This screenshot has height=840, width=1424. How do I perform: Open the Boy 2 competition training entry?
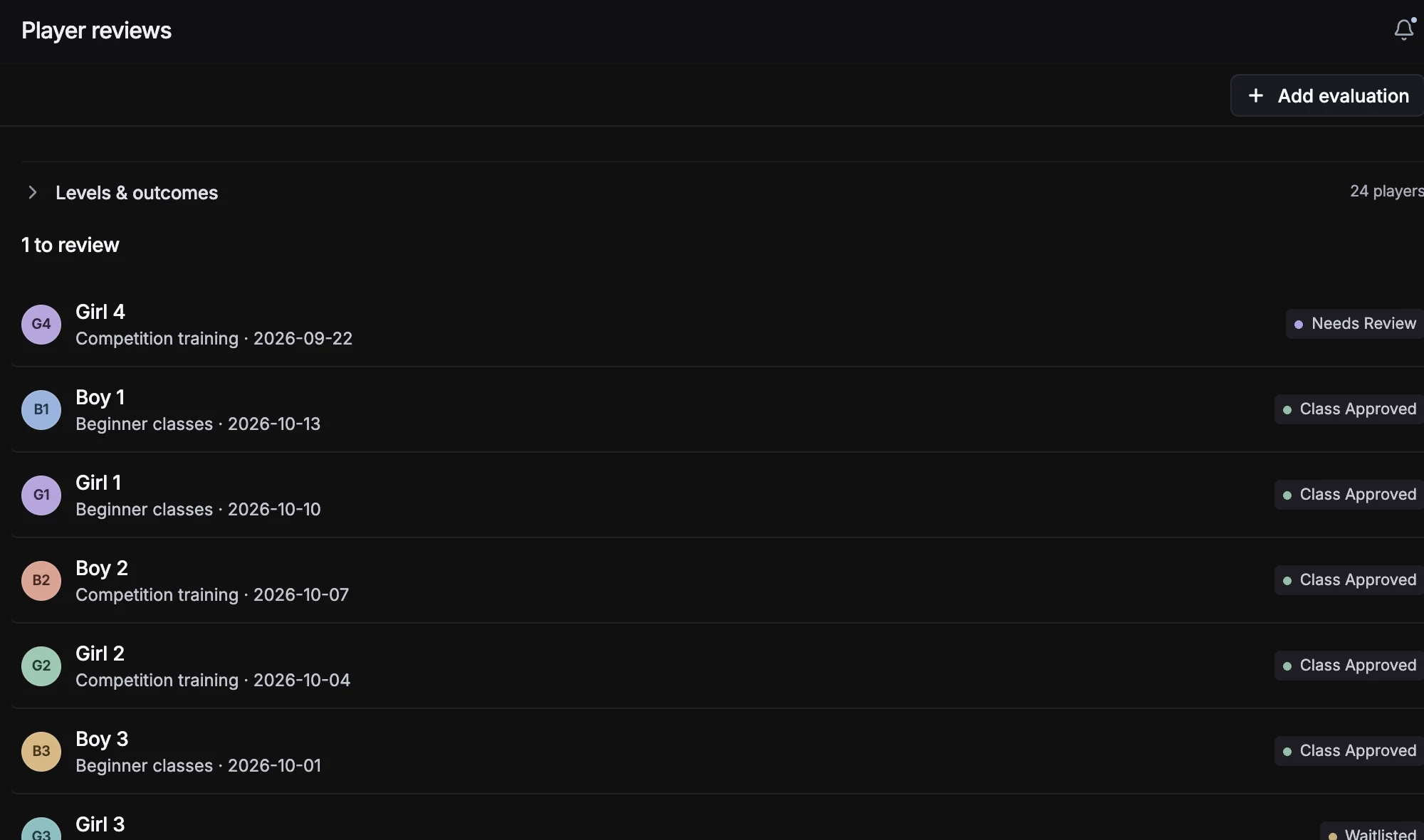click(x=718, y=581)
